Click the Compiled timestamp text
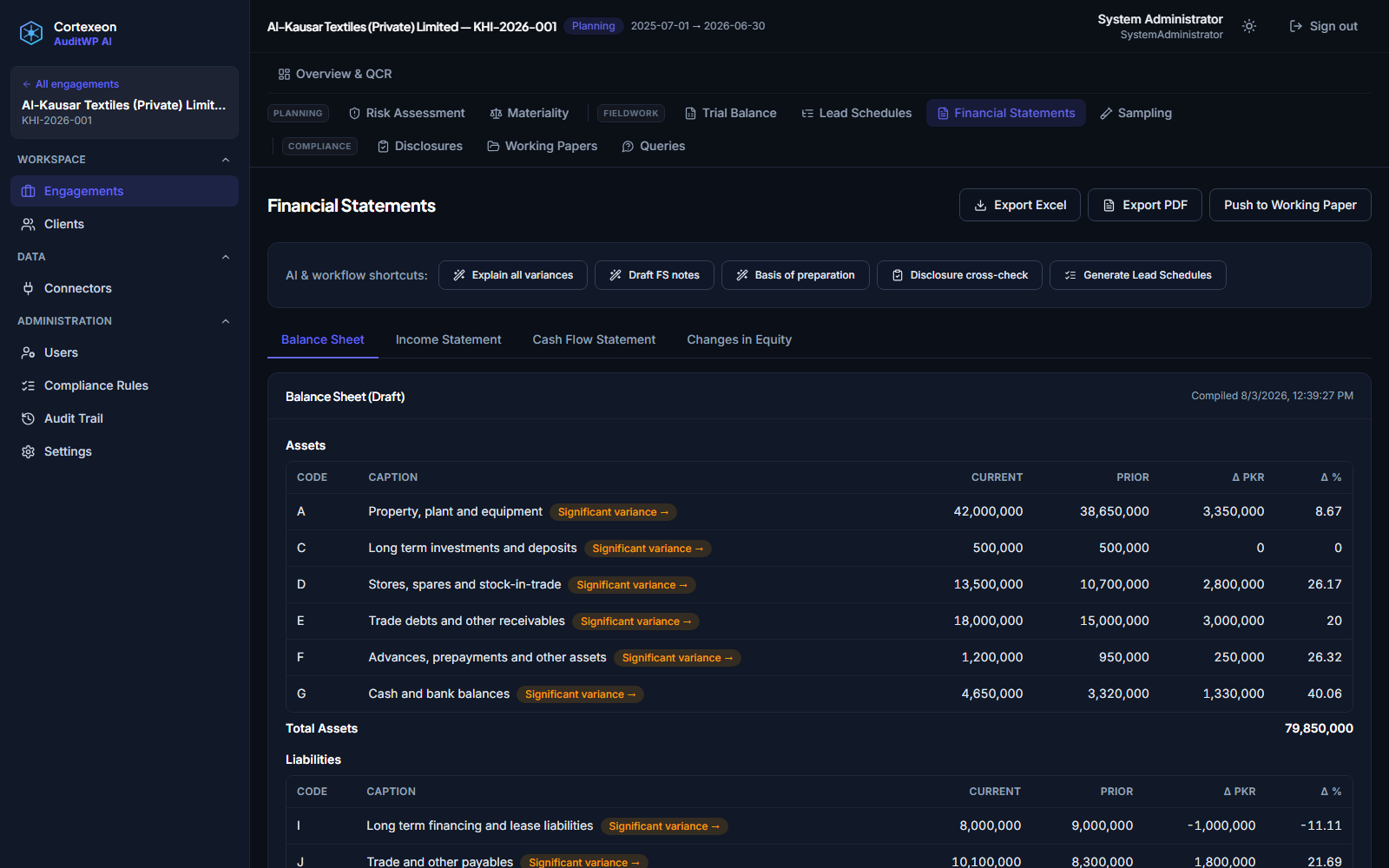1389x868 pixels. [1272, 396]
